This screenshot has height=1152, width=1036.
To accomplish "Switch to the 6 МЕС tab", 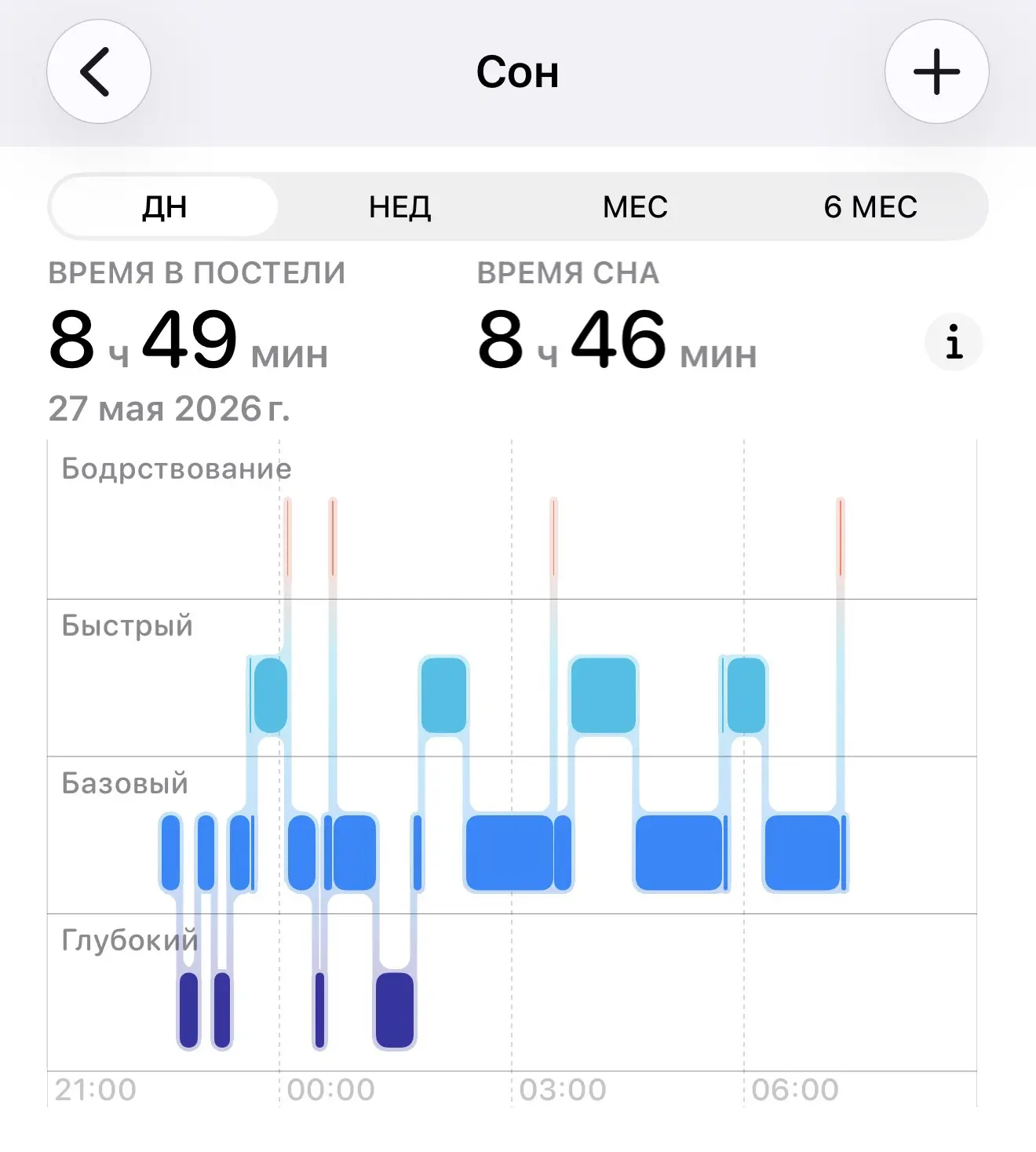I will pos(870,207).
